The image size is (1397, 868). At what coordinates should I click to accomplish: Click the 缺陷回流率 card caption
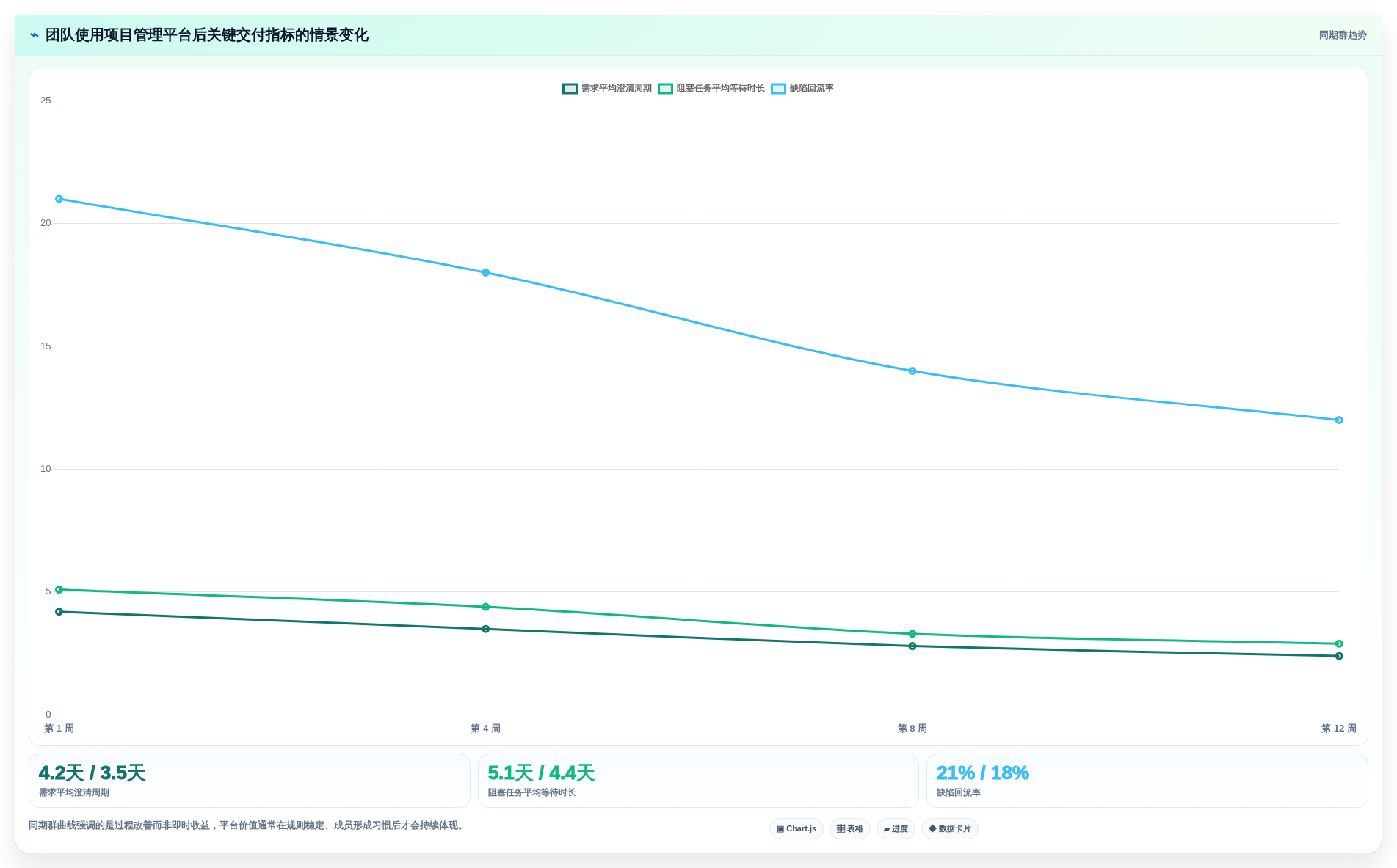(959, 793)
